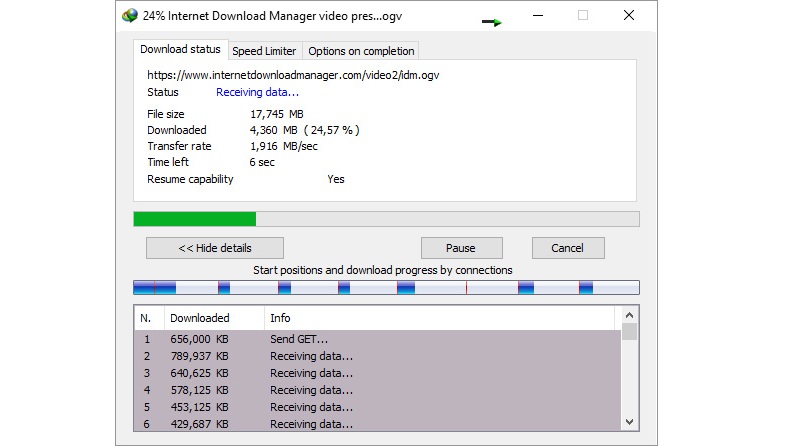Click the Downloaded value 4,360 MB
Viewport: 800px width, 446px height.
273,130
